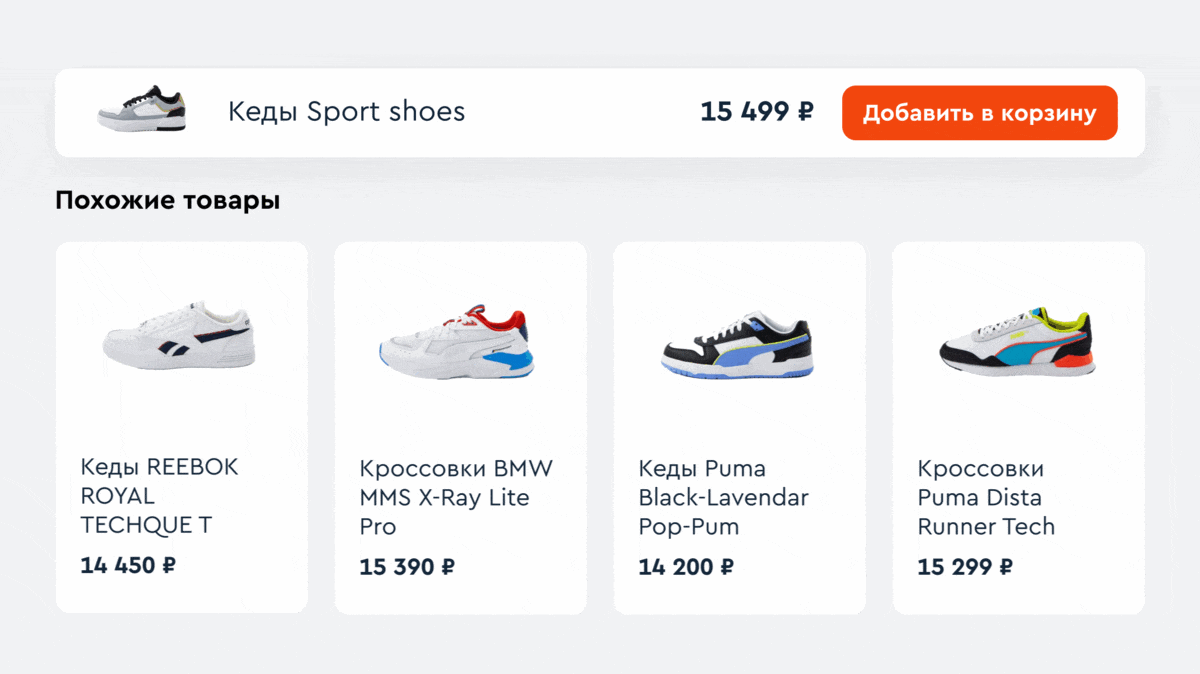Click the Добавить в корзину button
1200x674 pixels.
pos(979,113)
